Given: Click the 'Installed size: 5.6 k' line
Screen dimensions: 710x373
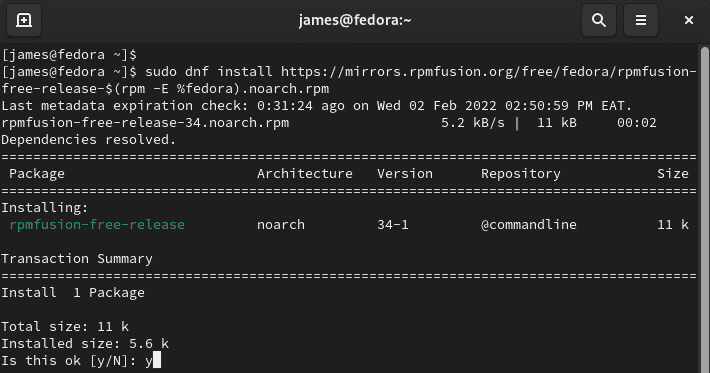Looking at the screenshot, I should (85, 344).
